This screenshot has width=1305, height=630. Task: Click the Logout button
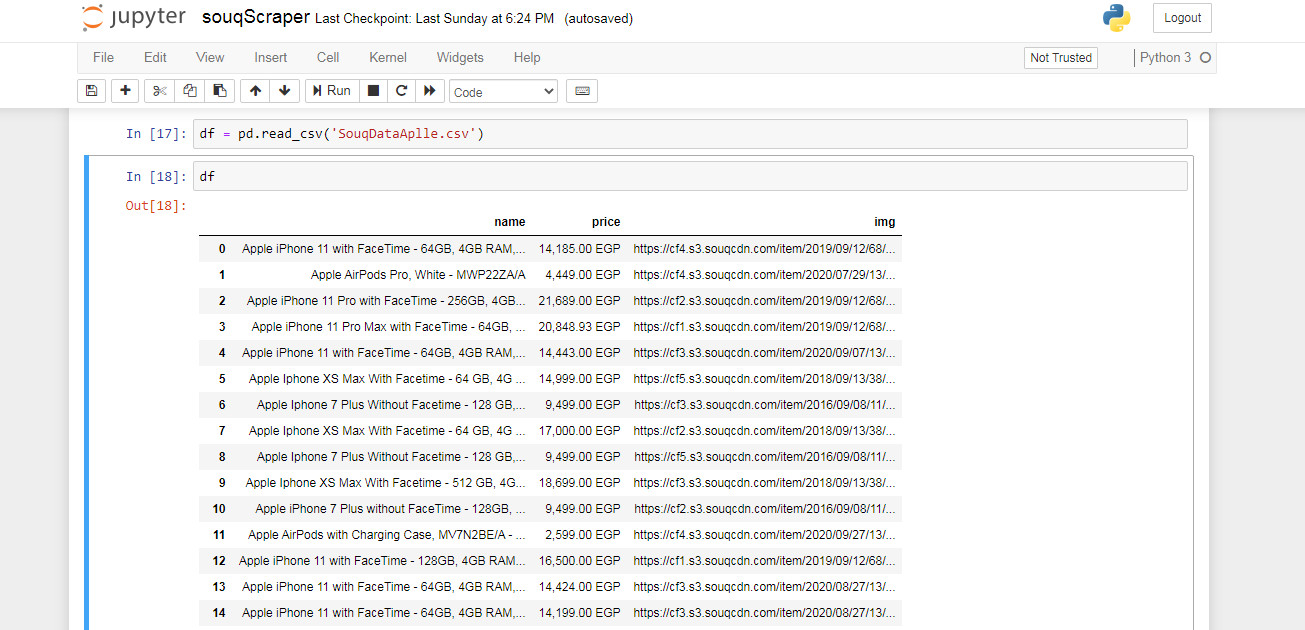point(1182,18)
